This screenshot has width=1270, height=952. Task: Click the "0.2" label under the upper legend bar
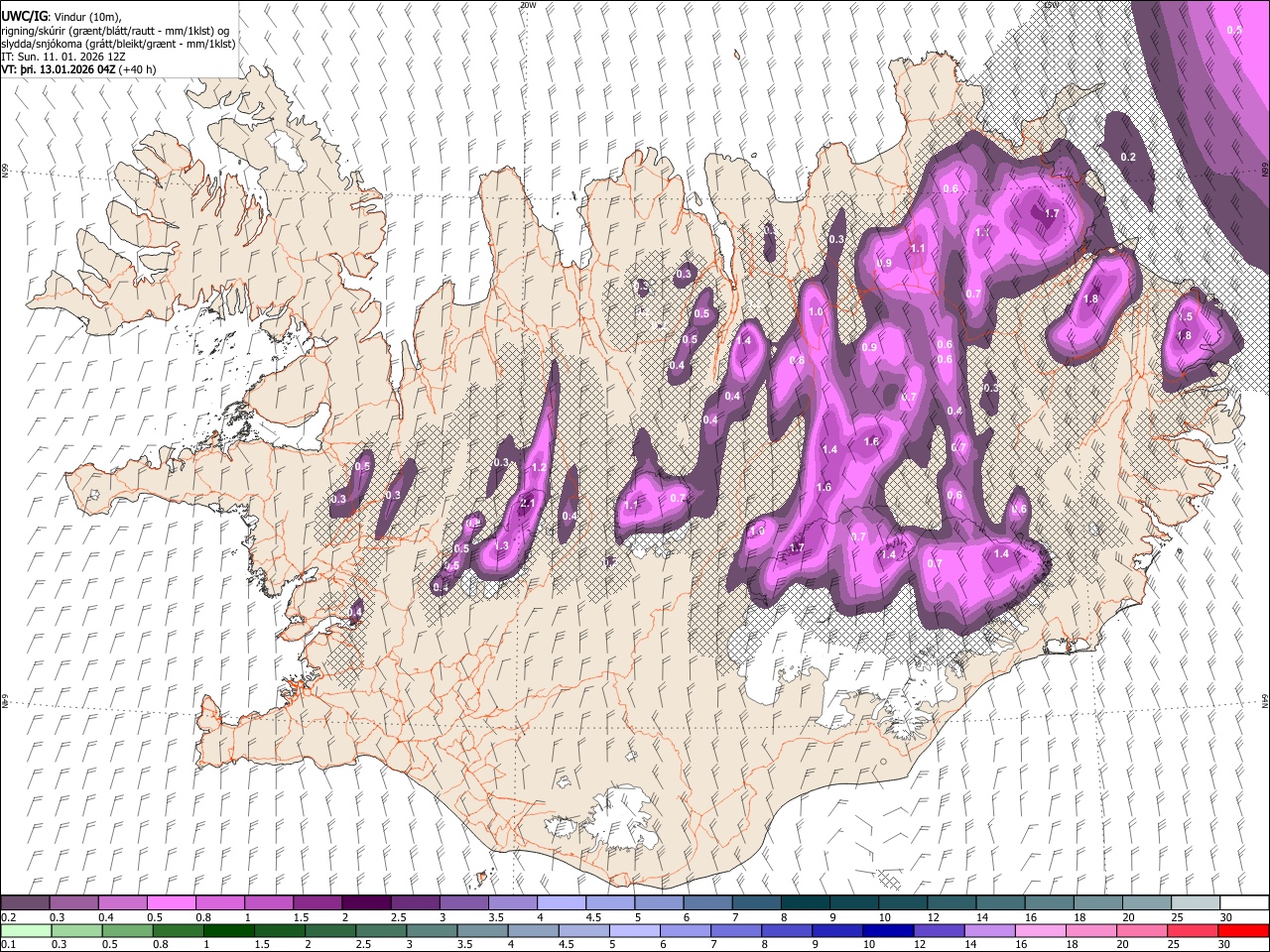coord(7,916)
